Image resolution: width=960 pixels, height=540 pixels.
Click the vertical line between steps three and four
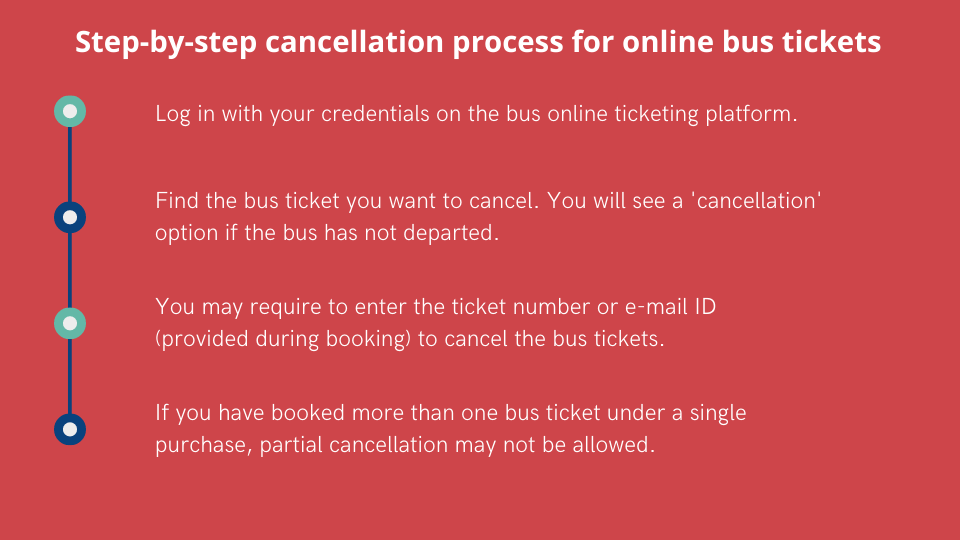click(x=70, y=376)
